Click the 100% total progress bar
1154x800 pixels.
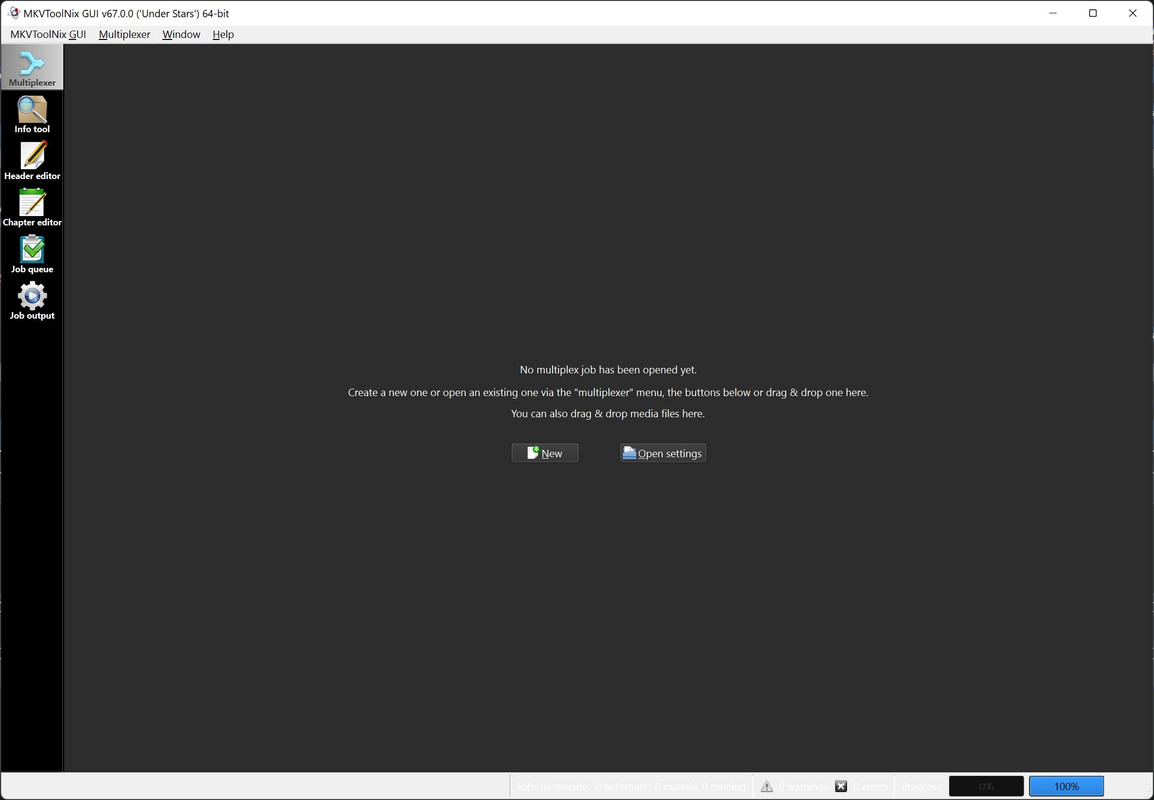pyautogui.click(x=1066, y=787)
